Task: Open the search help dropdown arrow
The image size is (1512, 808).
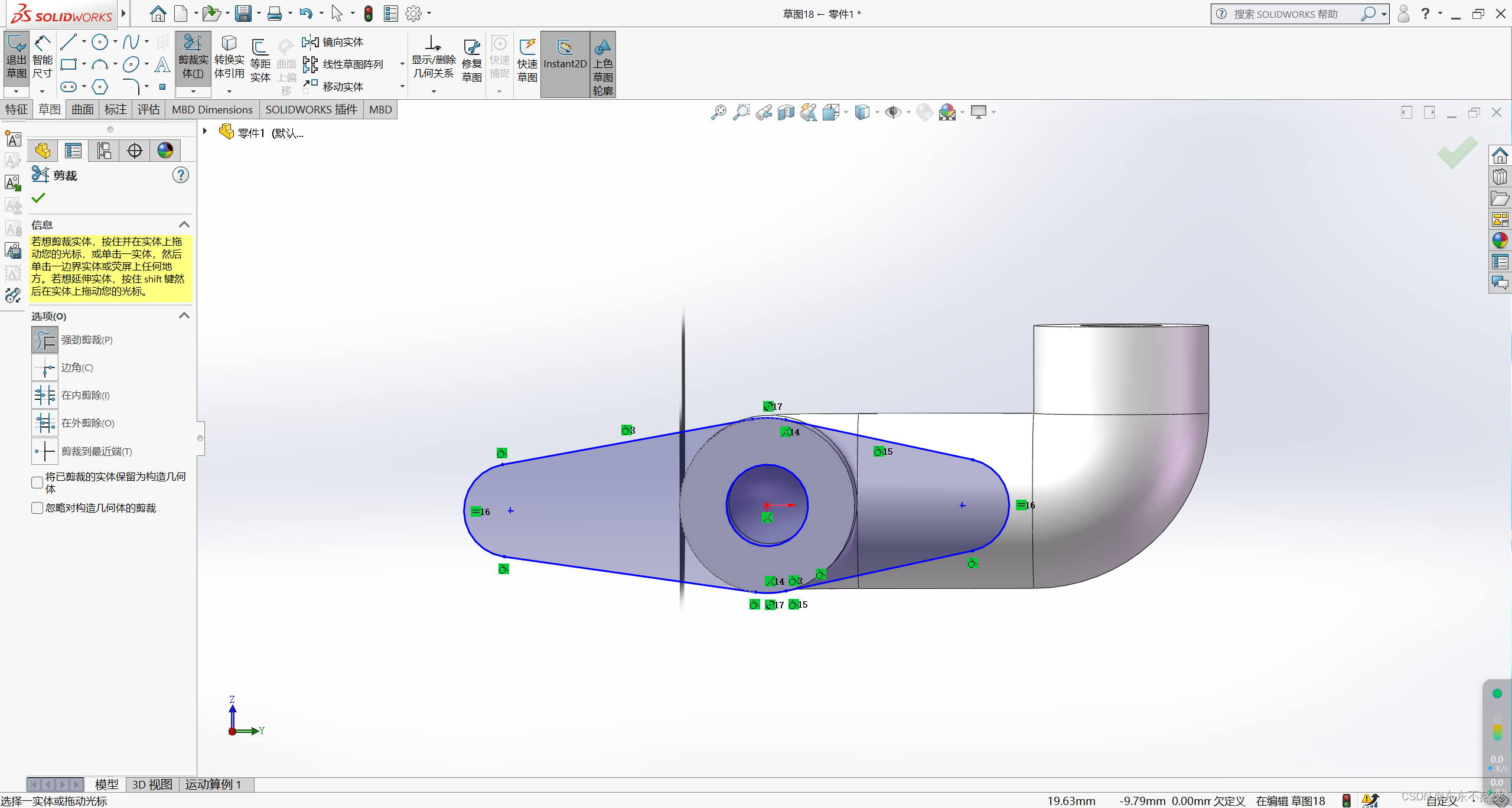Action: click(1384, 14)
